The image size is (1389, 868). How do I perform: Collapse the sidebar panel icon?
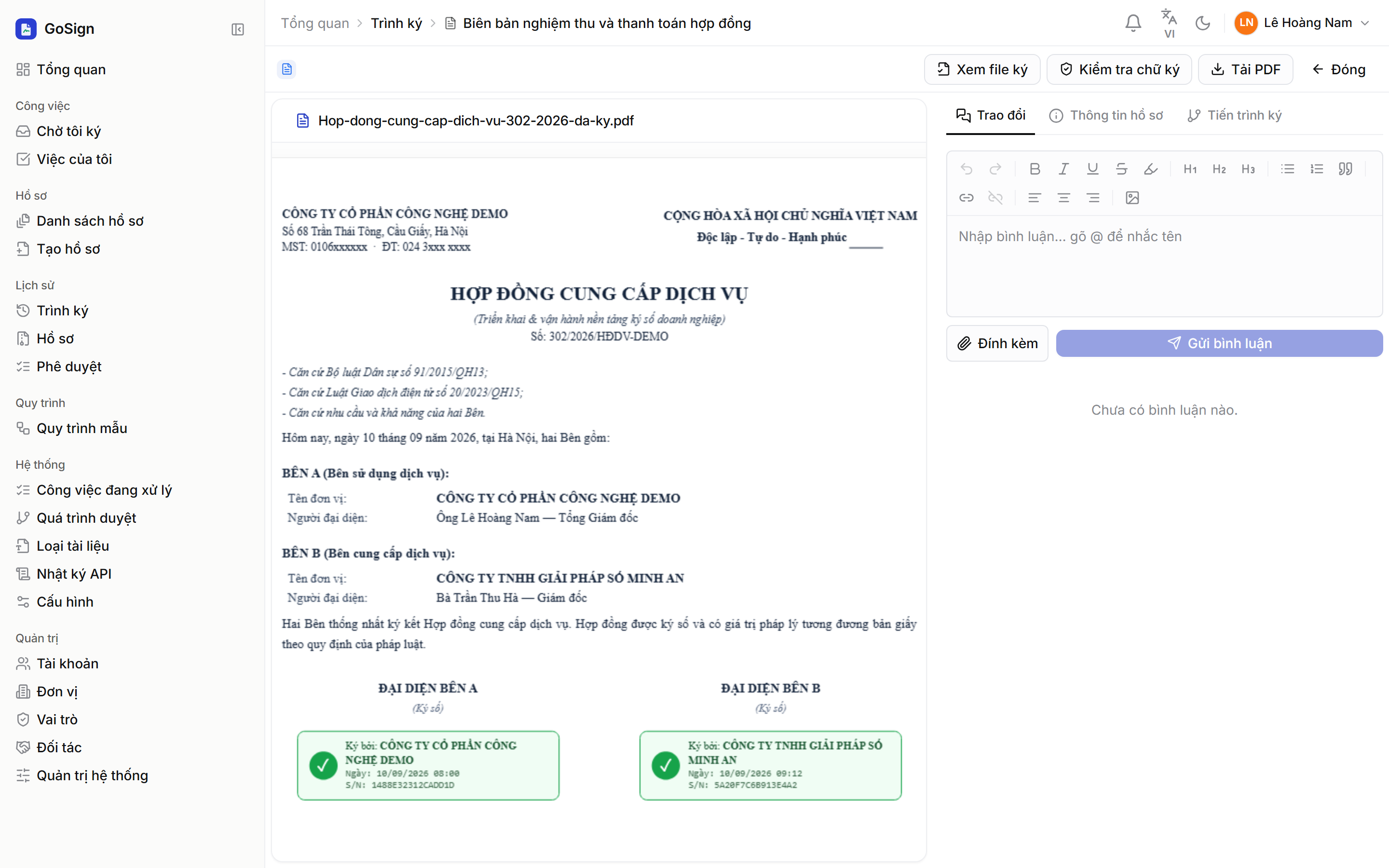(238, 29)
